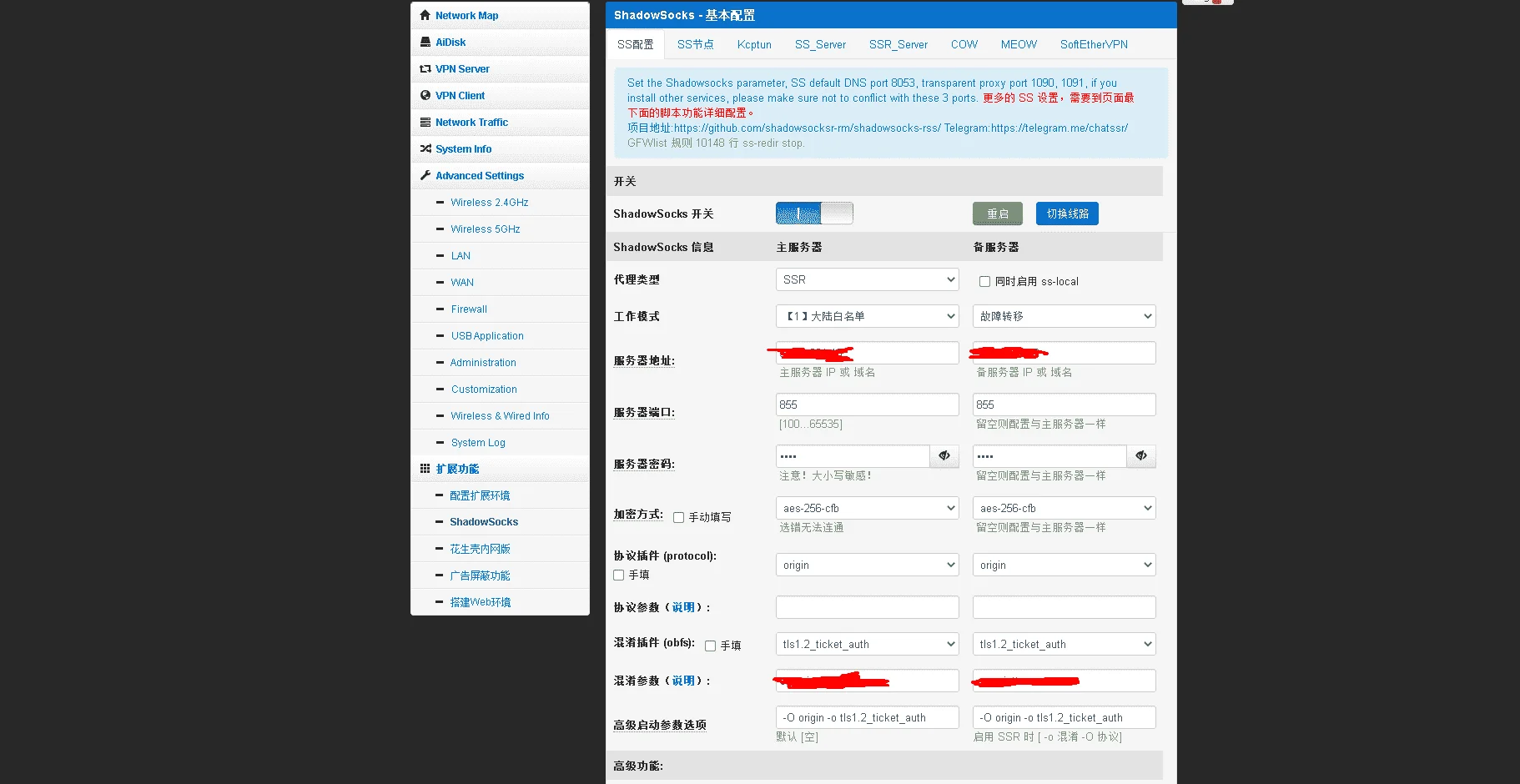This screenshot has height=784, width=1520.
Task: Click the 重启 restart button
Action: click(998, 214)
